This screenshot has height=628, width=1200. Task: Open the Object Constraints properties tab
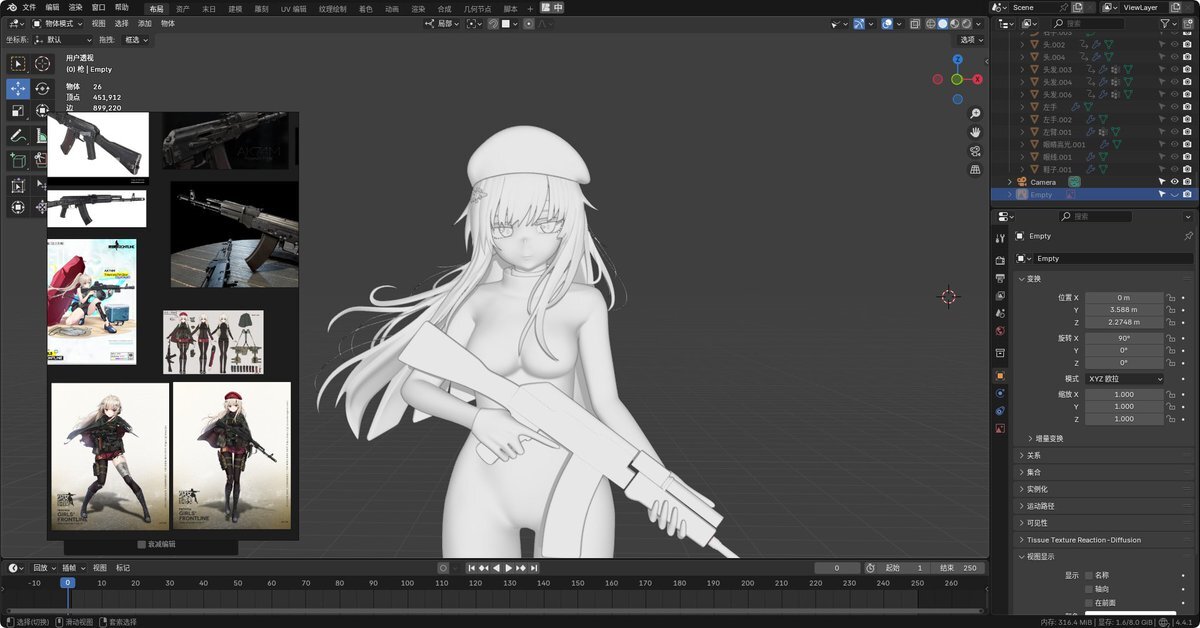point(1000,410)
